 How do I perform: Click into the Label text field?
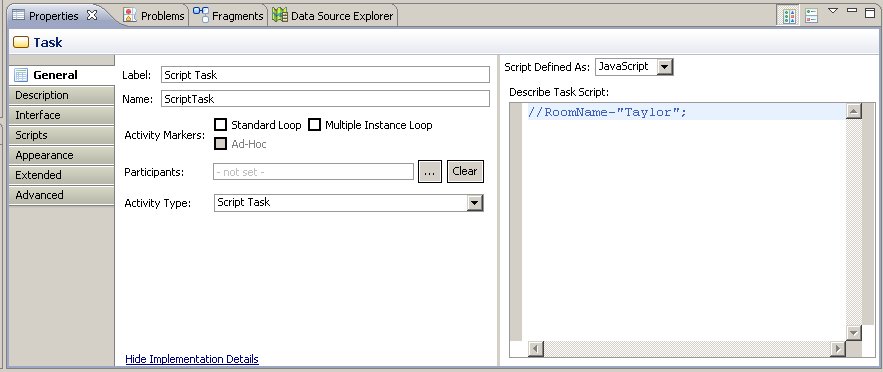(x=325, y=75)
